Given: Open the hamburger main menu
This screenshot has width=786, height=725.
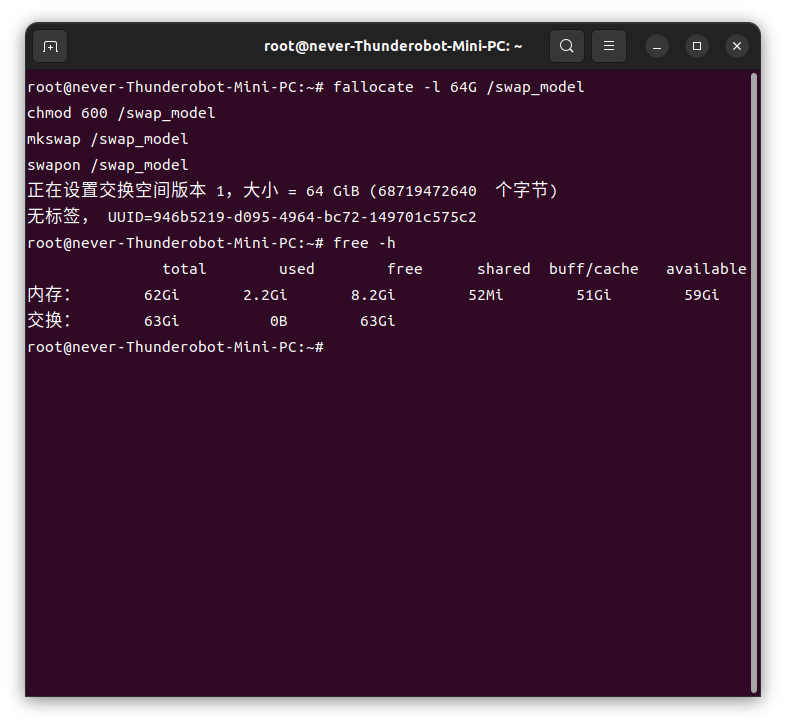Looking at the screenshot, I should 609,46.
